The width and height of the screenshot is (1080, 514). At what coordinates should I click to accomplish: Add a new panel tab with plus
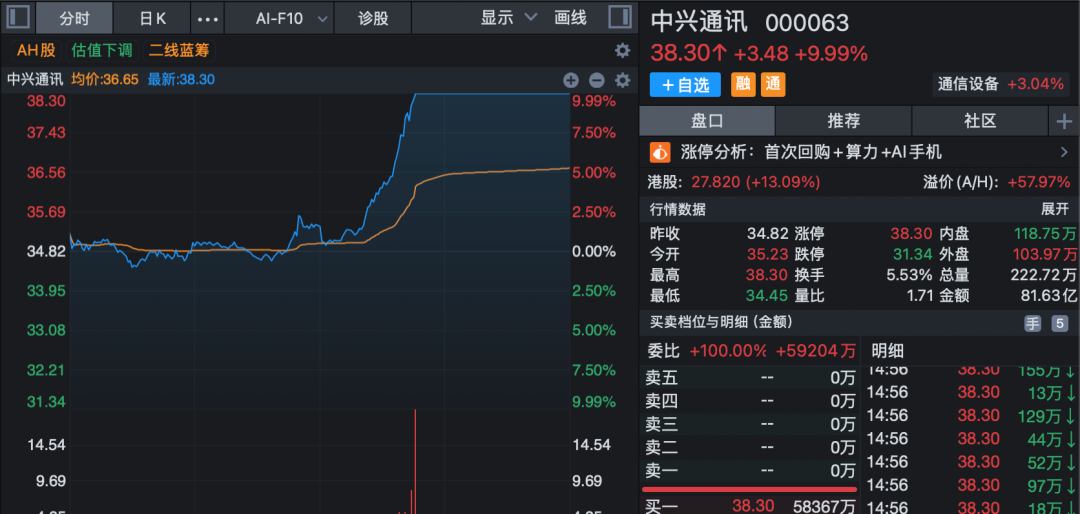point(1064,122)
